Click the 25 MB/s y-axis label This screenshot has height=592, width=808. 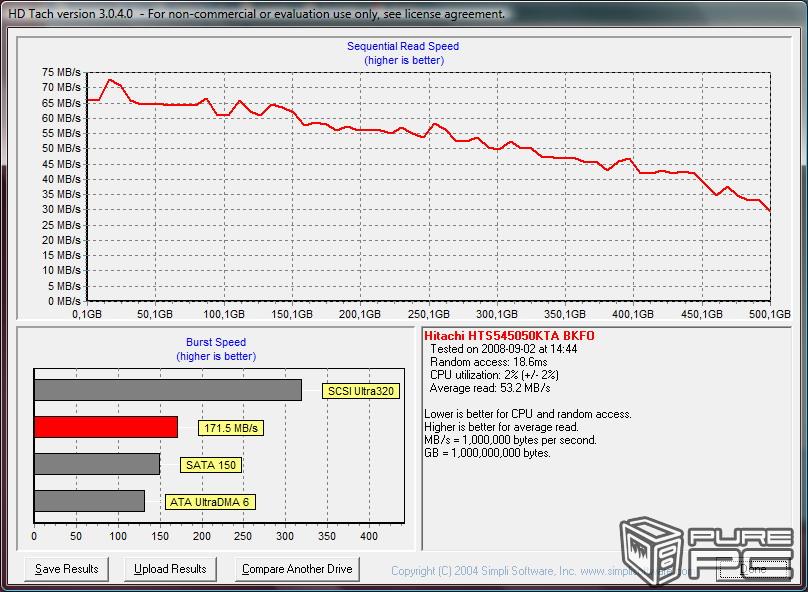[61, 225]
